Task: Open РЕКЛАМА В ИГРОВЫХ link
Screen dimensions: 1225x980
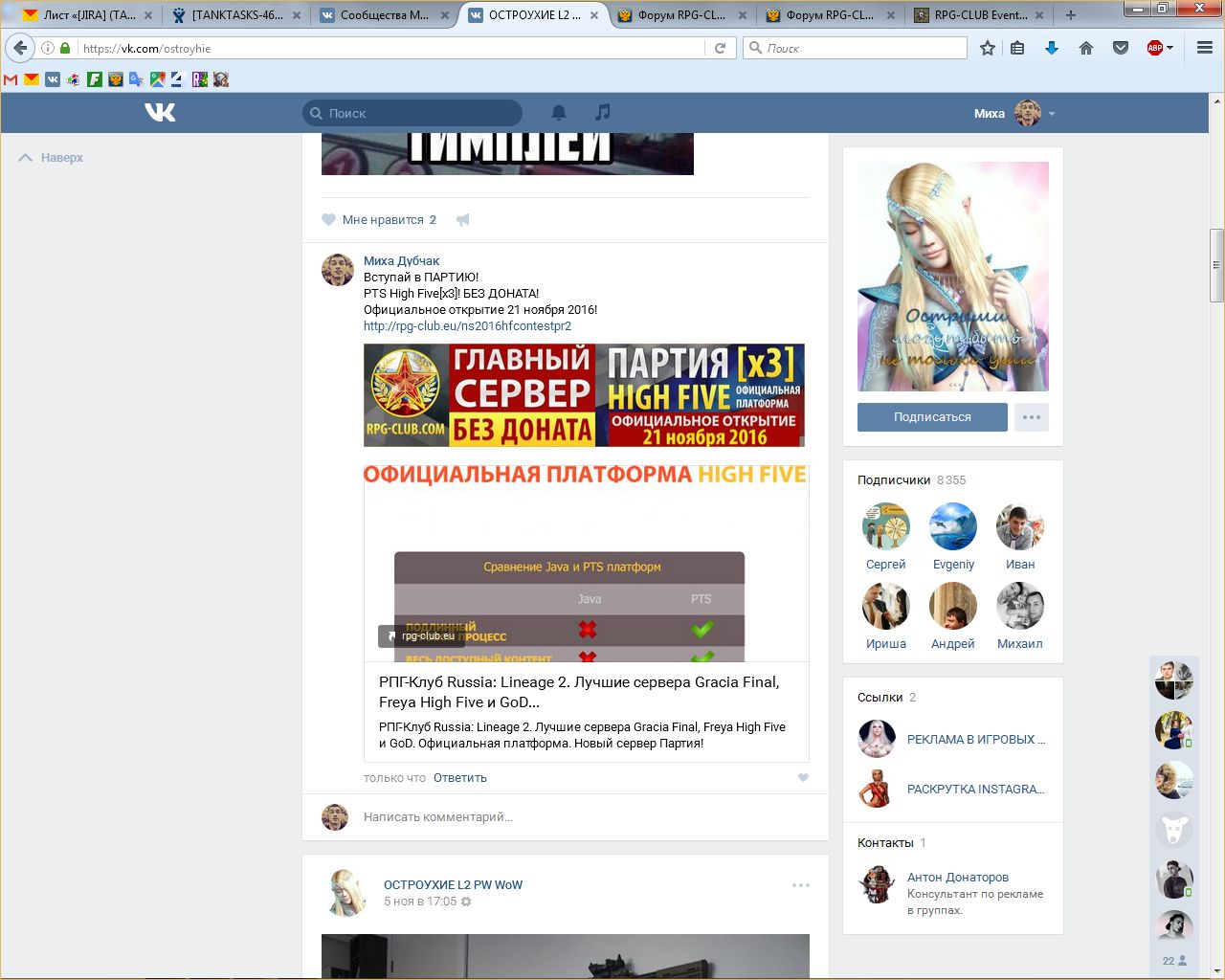Action: (x=976, y=740)
